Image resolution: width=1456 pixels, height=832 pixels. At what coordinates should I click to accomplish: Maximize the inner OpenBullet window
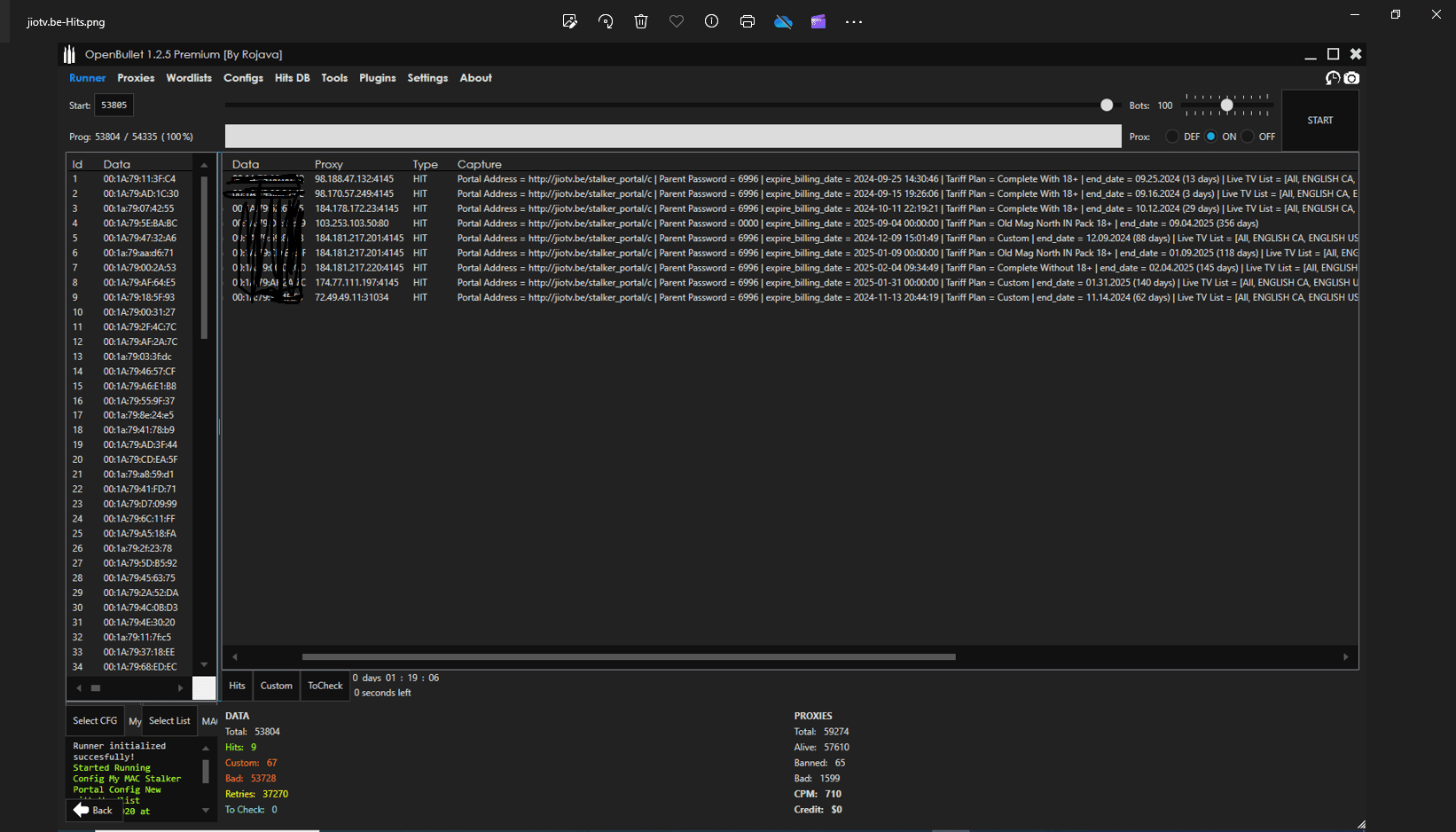(1333, 54)
